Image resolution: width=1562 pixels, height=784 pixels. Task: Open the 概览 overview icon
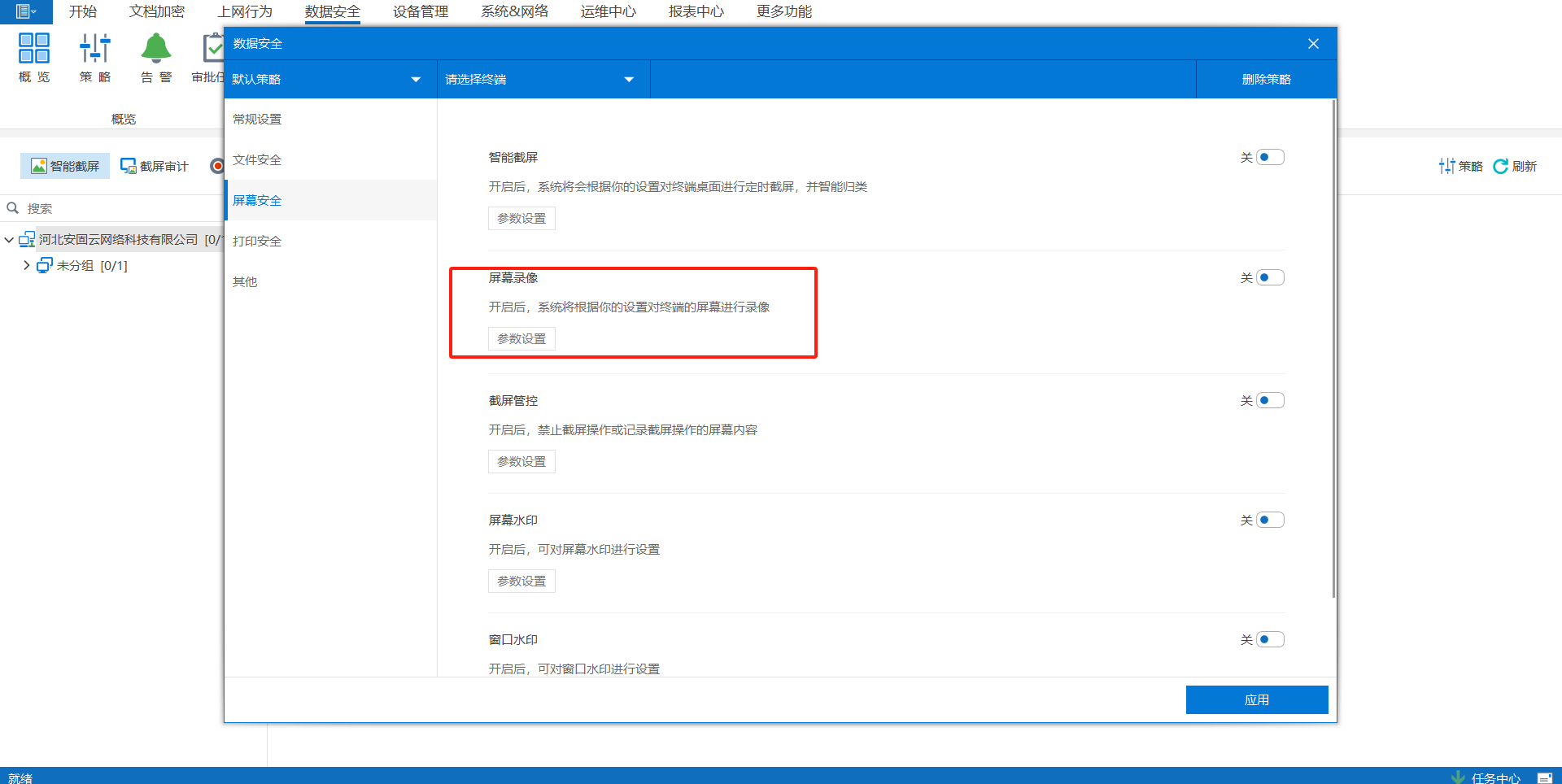coord(34,49)
